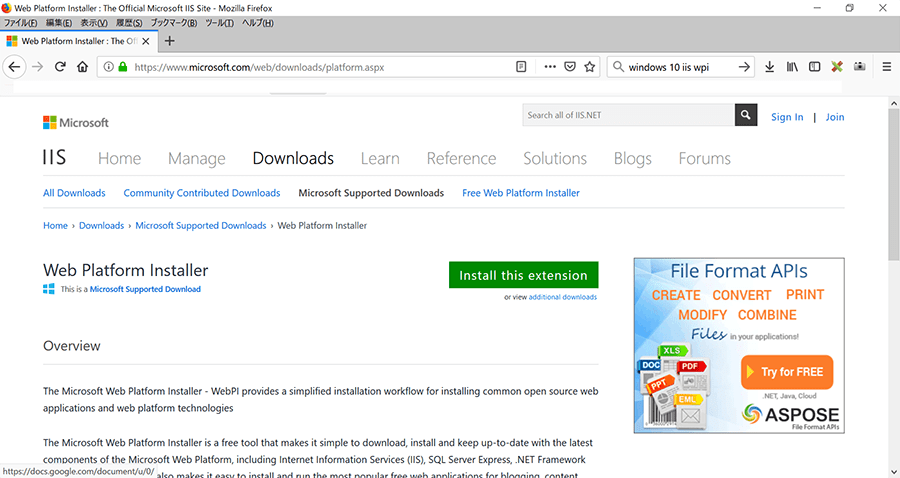This screenshot has height=478, width=900.
Task: Open All Downloads sub-navigation link
Action: [74, 193]
